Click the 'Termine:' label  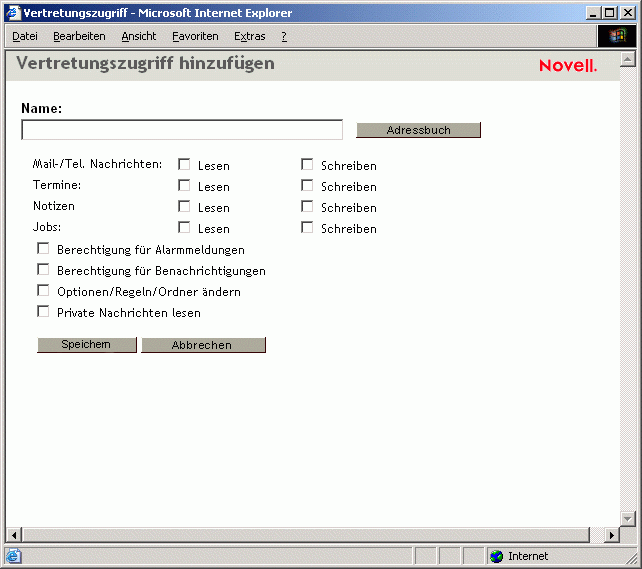click(x=57, y=185)
